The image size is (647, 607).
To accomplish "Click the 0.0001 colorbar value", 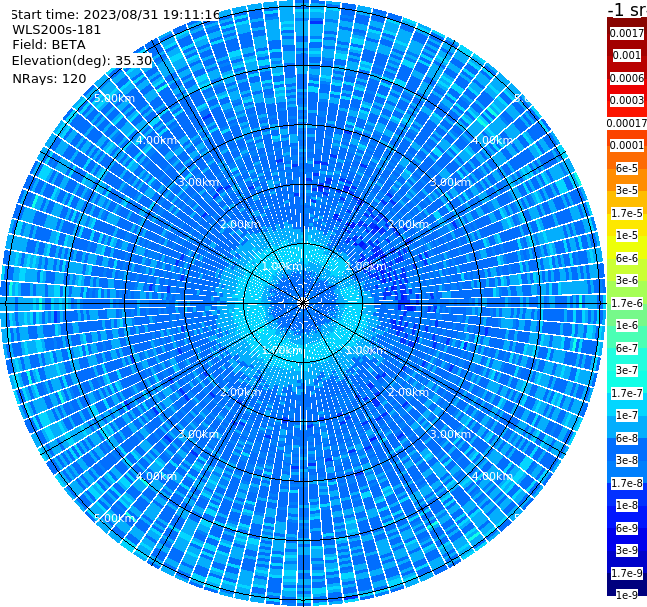I will pyautogui.click(x=627, y=146).
